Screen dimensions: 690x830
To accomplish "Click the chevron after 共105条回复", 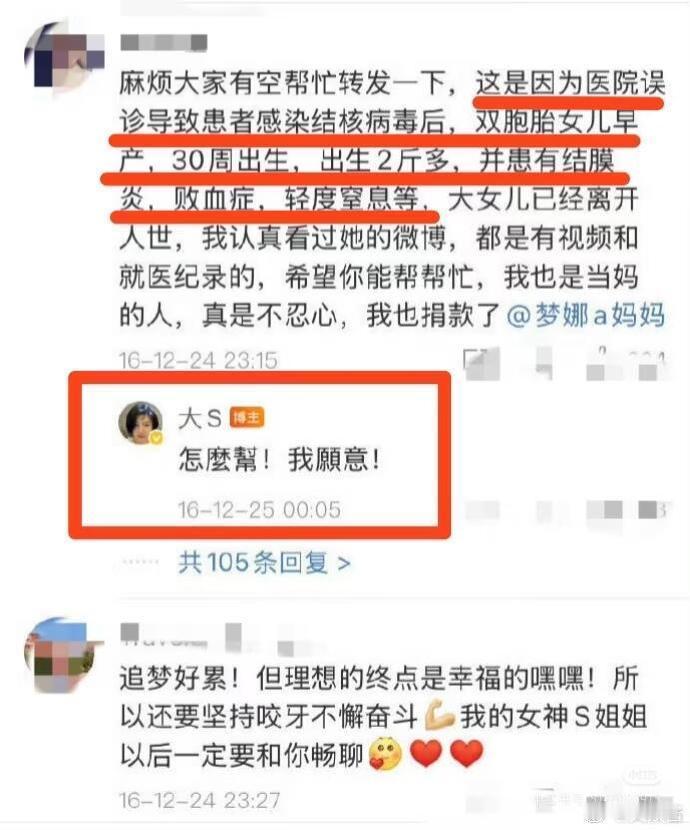I will pyautogui.click(x=344, y=563).
